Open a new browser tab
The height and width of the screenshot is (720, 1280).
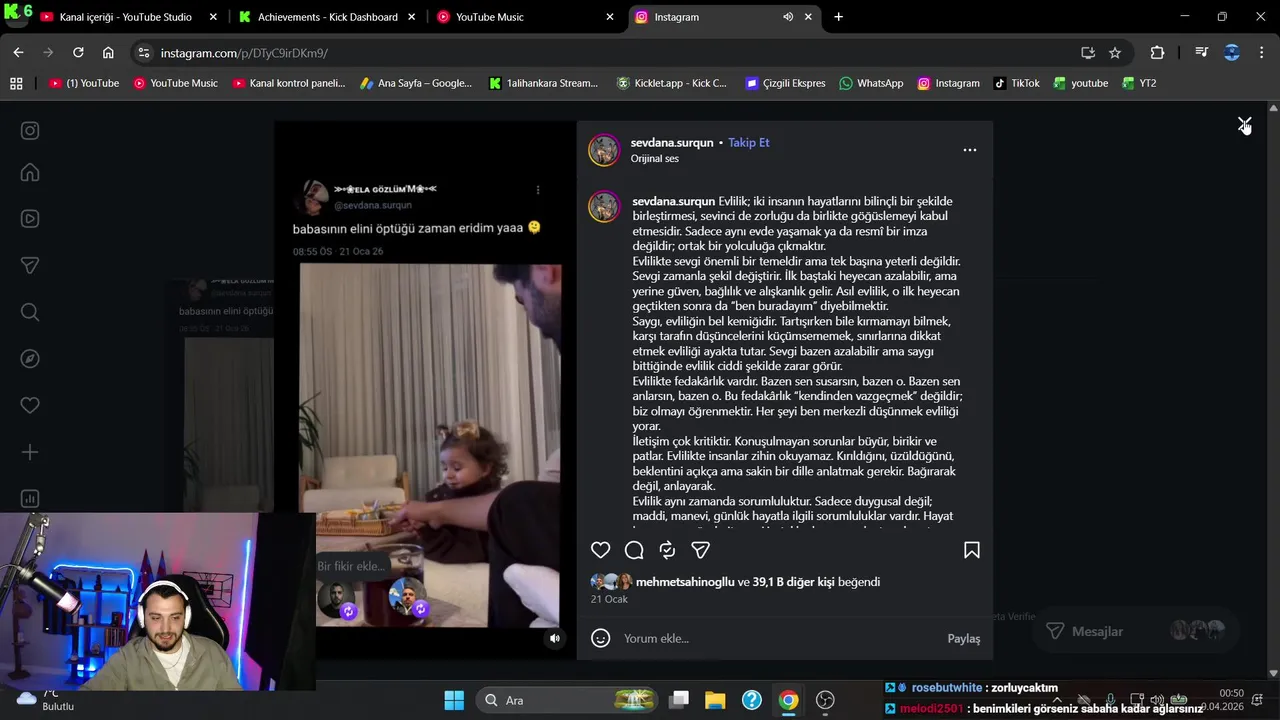[838, 17]
